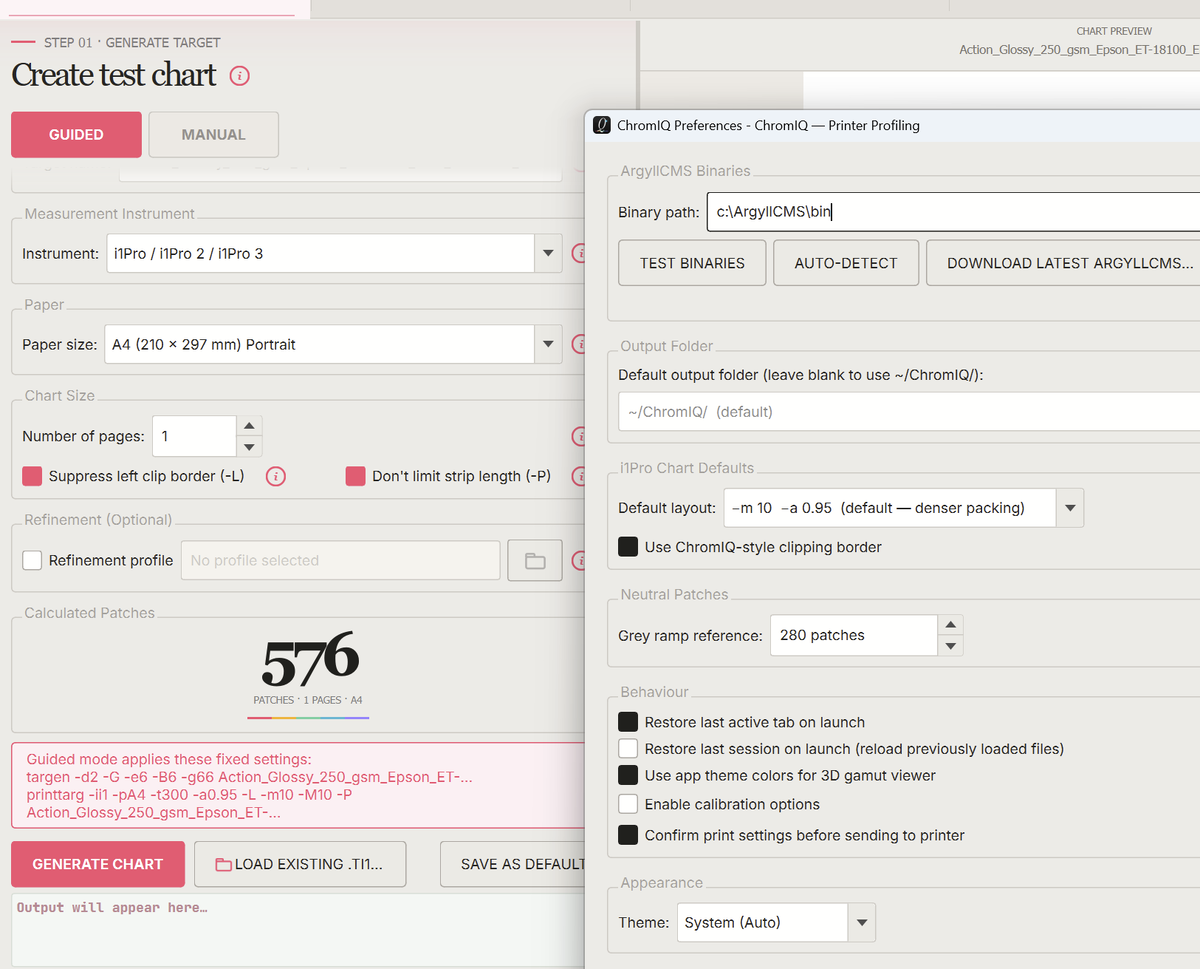
Task: Click the Grey ramp reference value field
Action: [854, 635]
